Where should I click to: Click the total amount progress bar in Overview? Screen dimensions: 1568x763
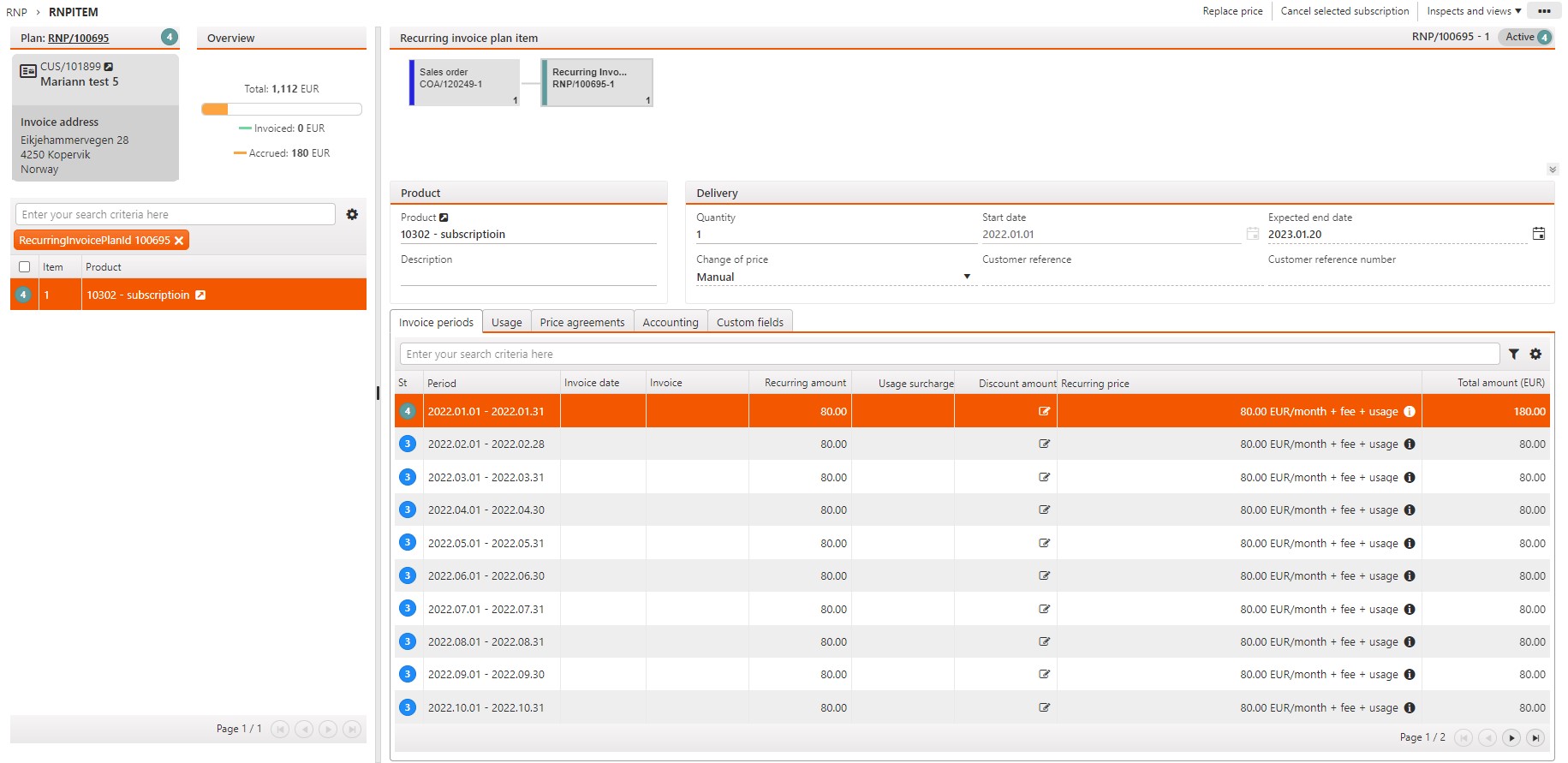click(x=281, y=110)
